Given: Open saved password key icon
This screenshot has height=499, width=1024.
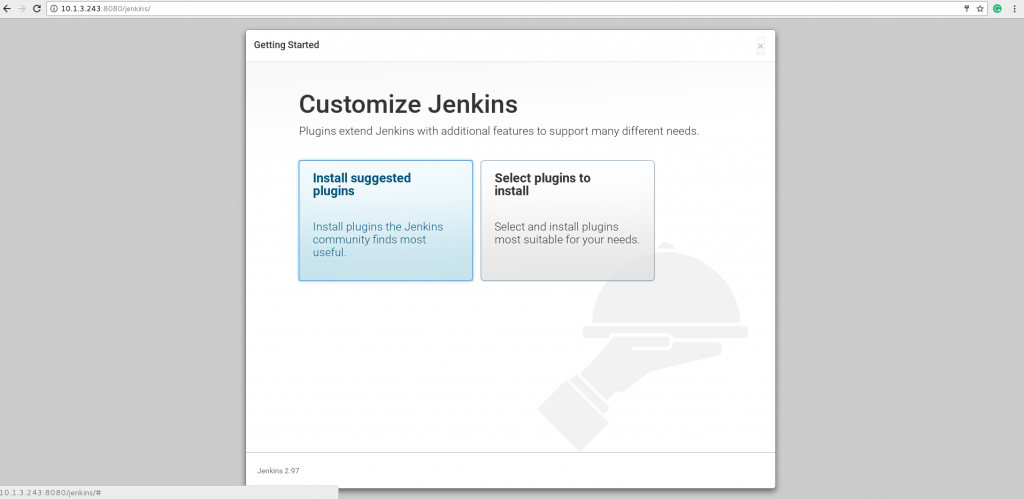Looking at the screenshot, I should [x=967, y=8].
